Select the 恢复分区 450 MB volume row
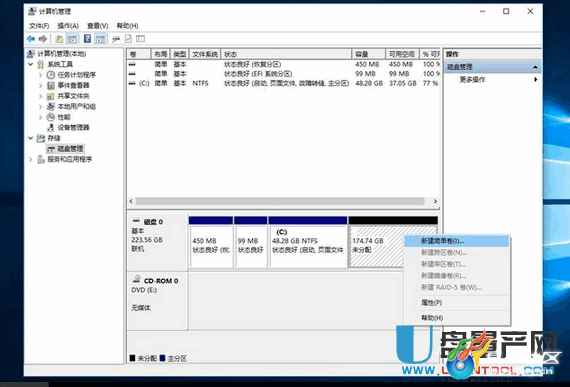This screenshot has height=387, width=570. 284,65
